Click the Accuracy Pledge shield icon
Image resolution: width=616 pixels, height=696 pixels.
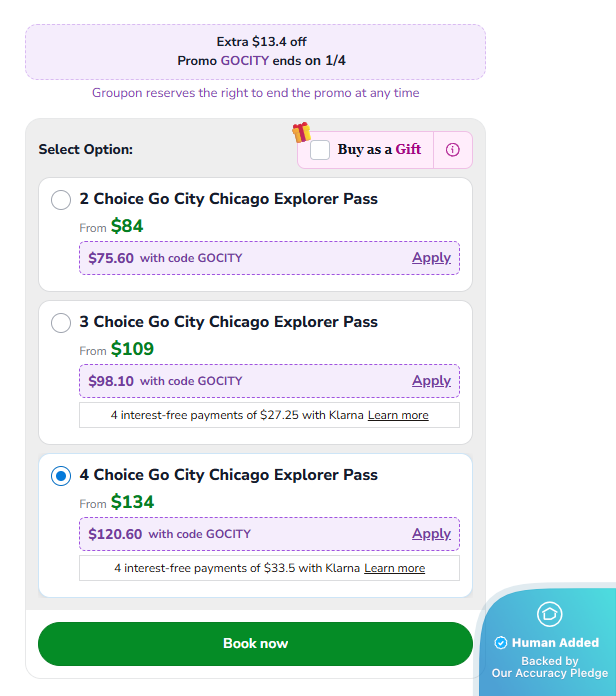pyautogui.click(x=549, y=614)
